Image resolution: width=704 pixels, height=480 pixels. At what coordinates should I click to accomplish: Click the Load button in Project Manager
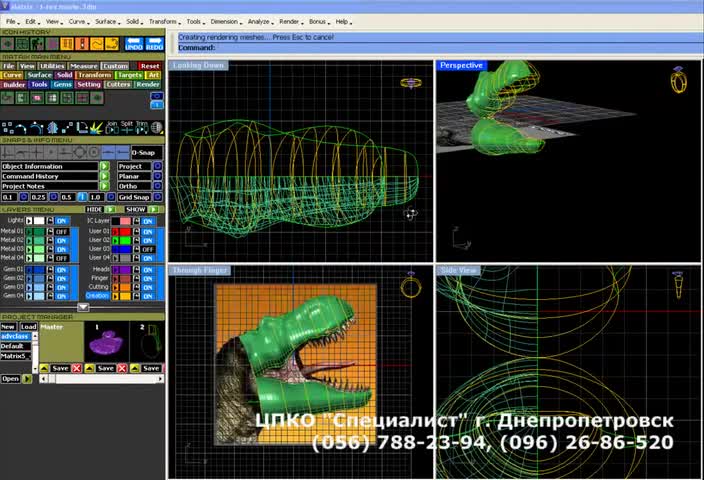pos(28,326)
